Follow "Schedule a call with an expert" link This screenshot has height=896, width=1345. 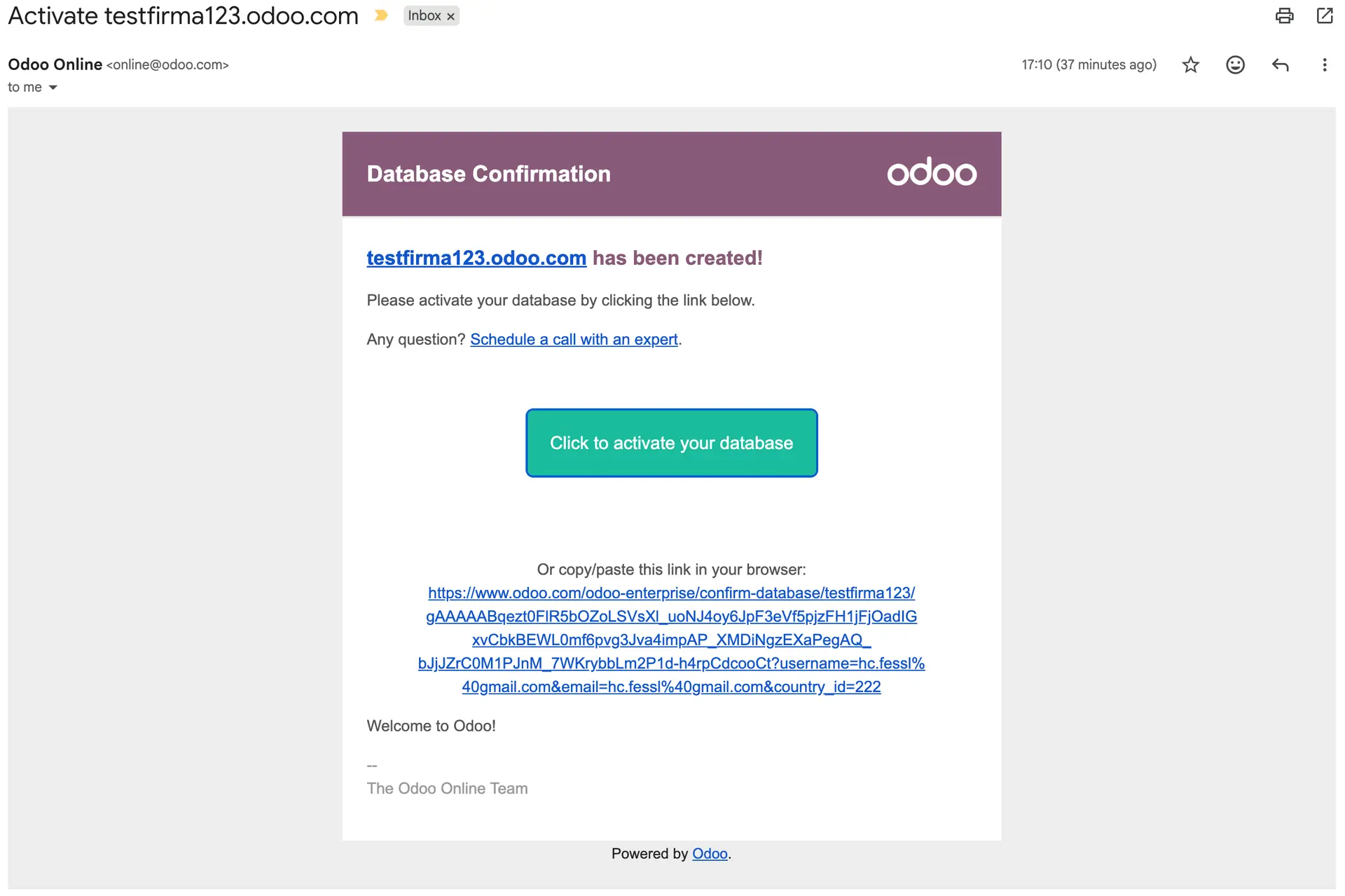(x=574, y=340)
